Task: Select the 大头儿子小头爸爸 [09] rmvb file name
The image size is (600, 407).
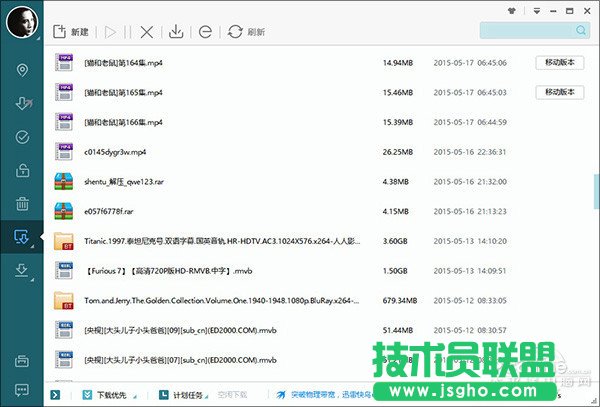Action: coord(180,330)
